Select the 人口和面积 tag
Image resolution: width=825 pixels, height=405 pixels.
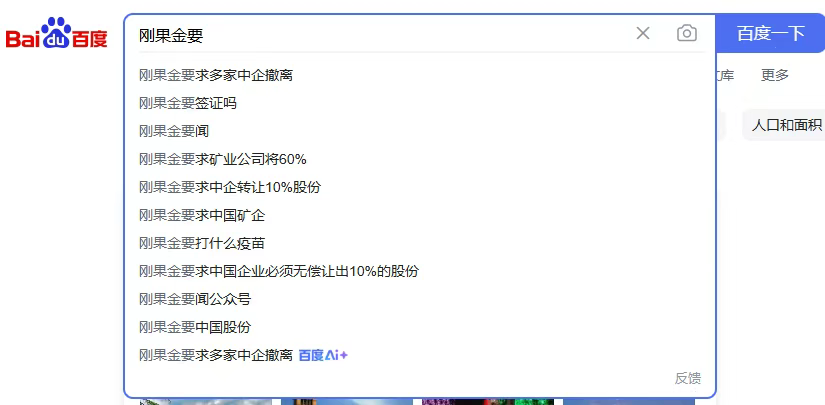(786, 125)
